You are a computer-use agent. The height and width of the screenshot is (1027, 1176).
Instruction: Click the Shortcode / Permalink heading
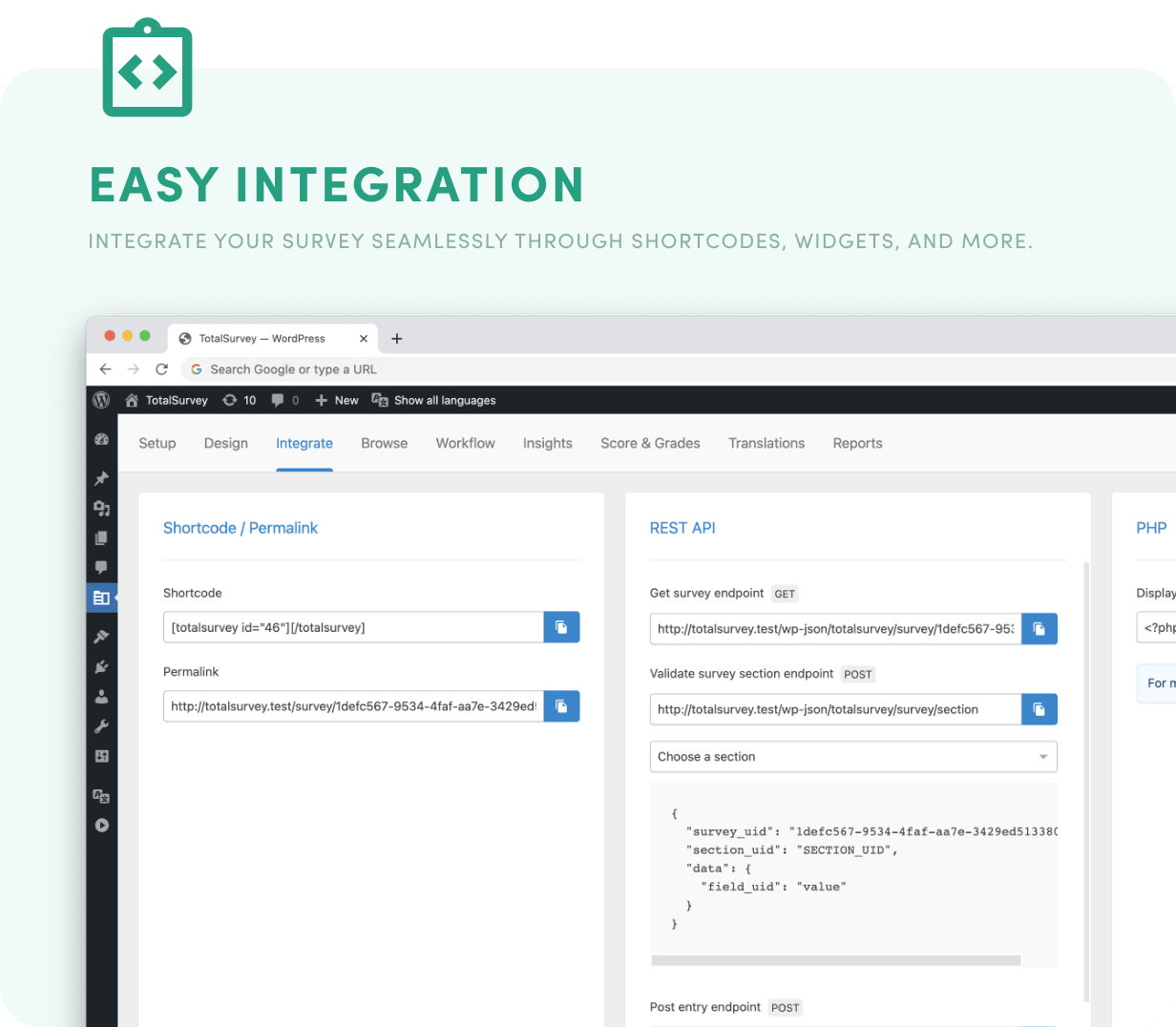(x=241, y=528)
